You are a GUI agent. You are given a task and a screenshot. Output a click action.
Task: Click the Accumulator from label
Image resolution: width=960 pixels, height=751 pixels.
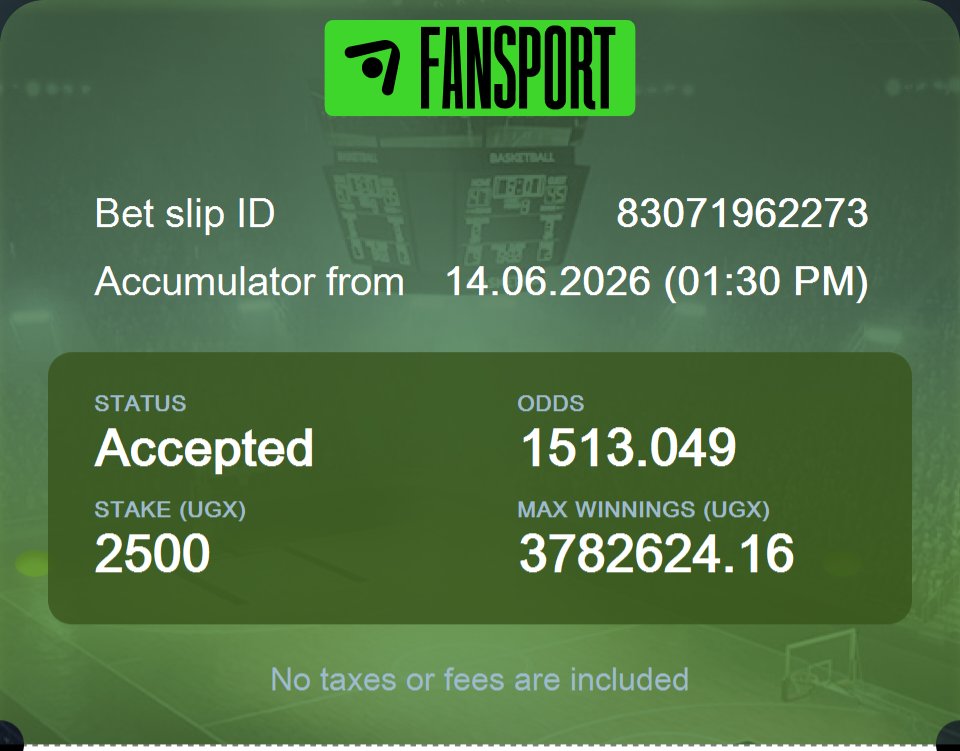tap(249, 282)
